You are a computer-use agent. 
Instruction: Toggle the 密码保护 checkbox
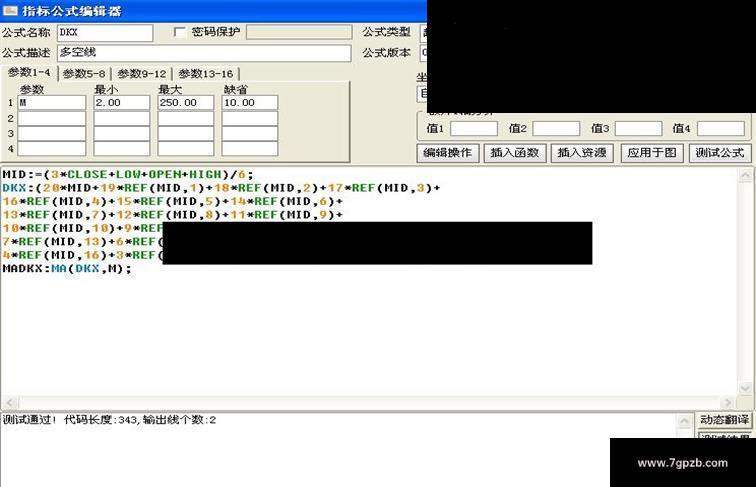coord(179,32)
